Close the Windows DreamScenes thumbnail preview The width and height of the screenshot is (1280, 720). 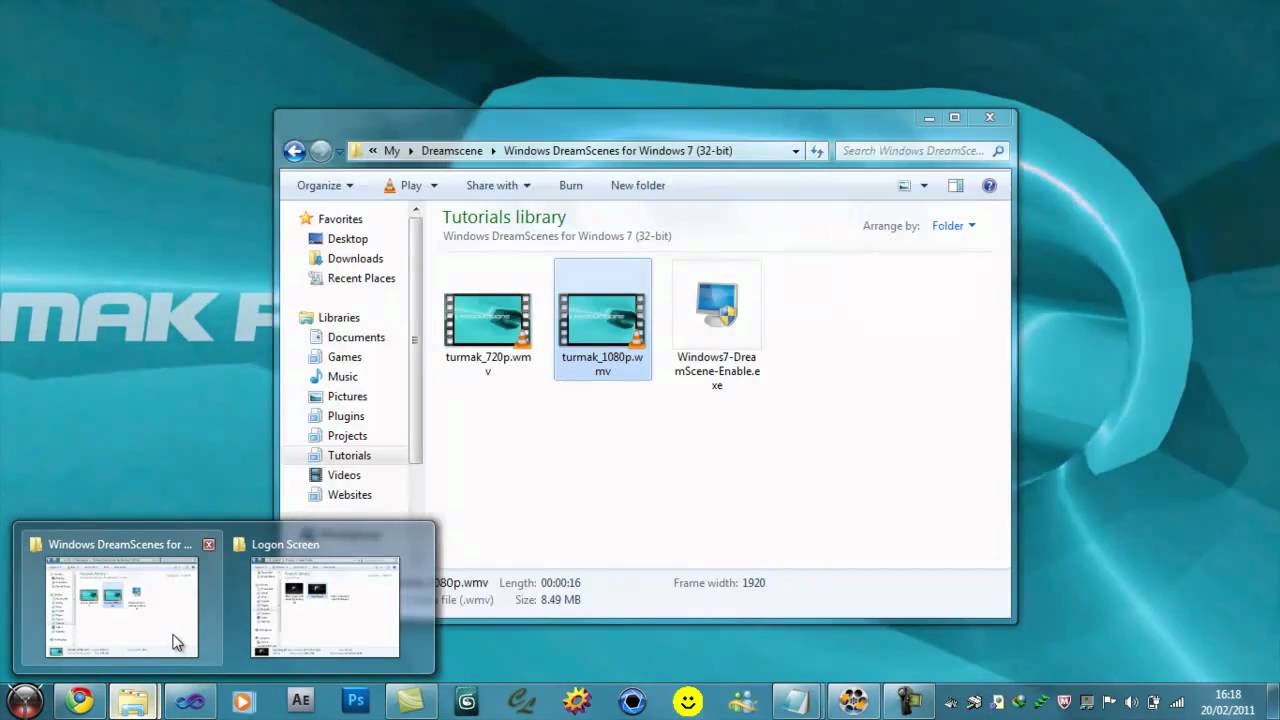click(x=208, y=545)
